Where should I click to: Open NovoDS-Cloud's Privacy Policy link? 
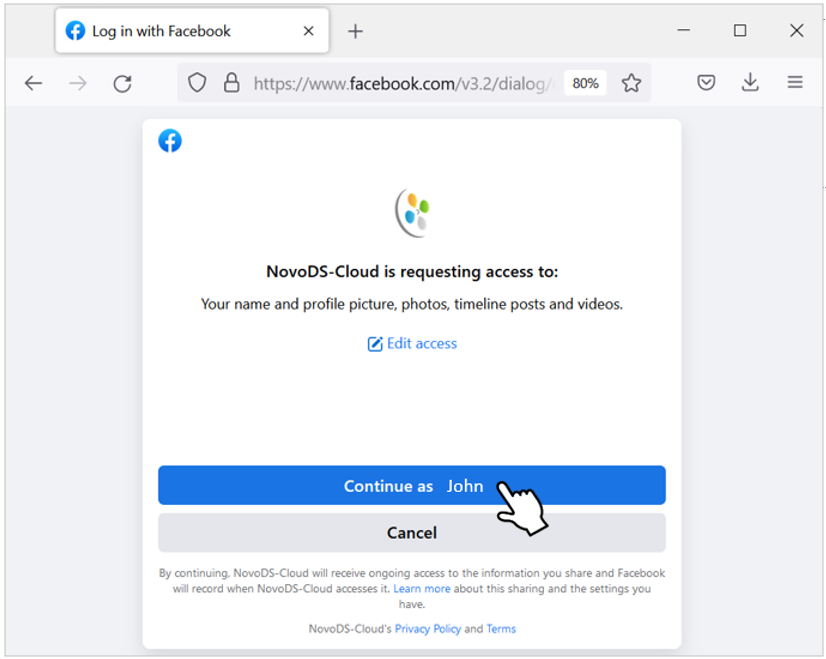point(428,628)
